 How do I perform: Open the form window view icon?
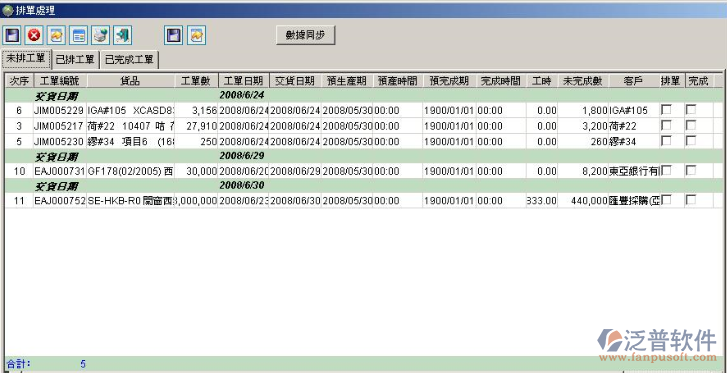[x=79, y=35]
